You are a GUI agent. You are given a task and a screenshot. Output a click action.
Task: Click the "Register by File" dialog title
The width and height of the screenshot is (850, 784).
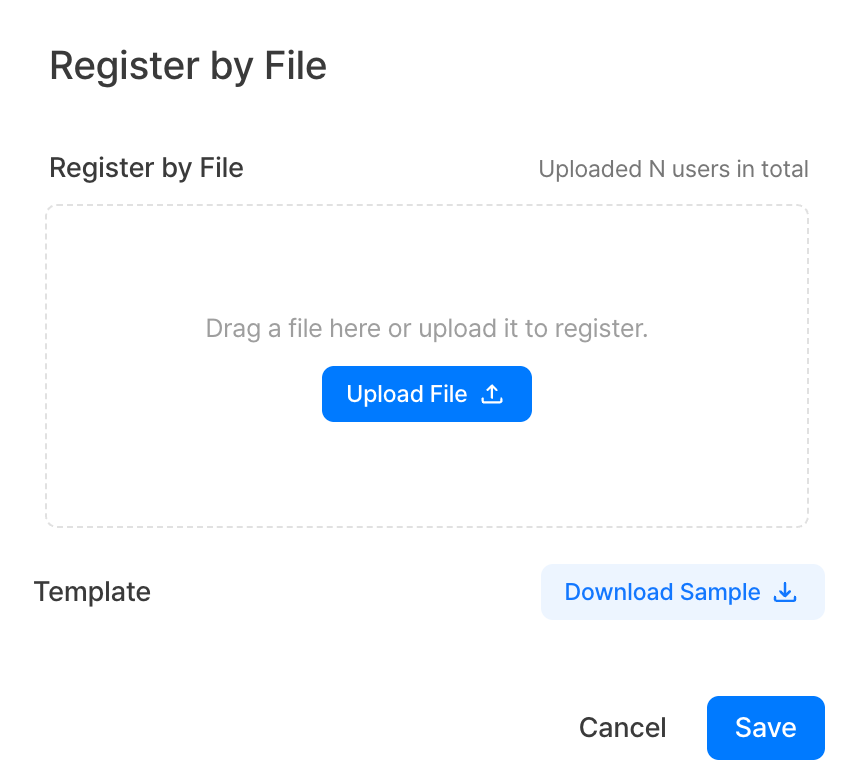pyautogui.click(x=188, y=66)
